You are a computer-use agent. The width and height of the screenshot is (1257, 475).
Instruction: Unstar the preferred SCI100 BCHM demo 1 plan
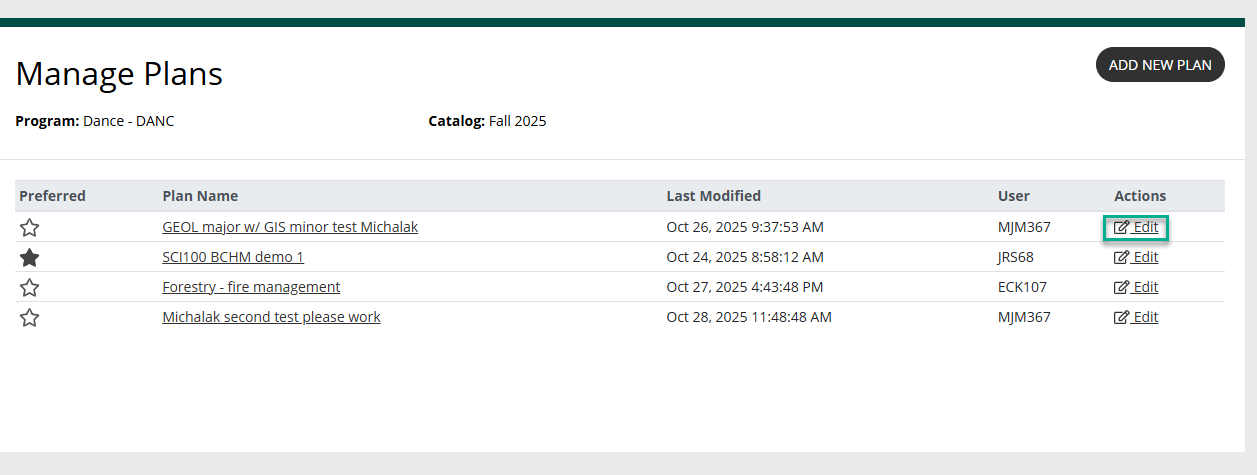coord(30,258)
